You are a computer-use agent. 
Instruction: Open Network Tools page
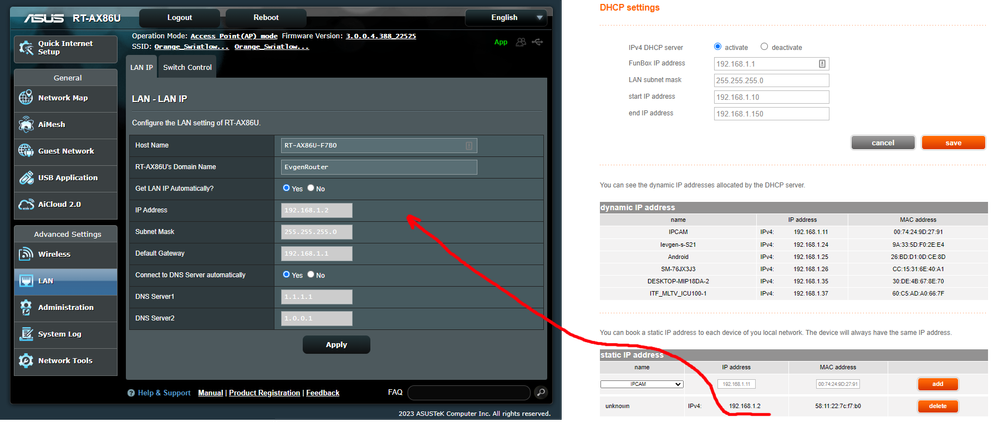click(66, 361)
